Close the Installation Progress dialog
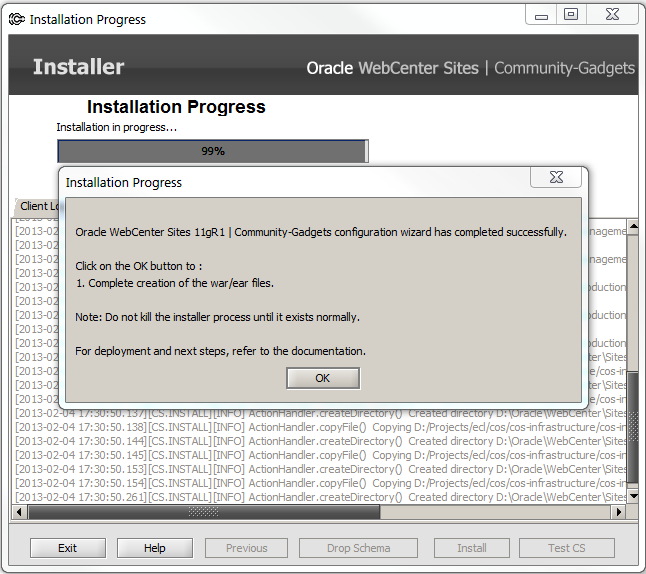Image resolution: width=646 pixels, height=574 pixels. tap(556, 177)
